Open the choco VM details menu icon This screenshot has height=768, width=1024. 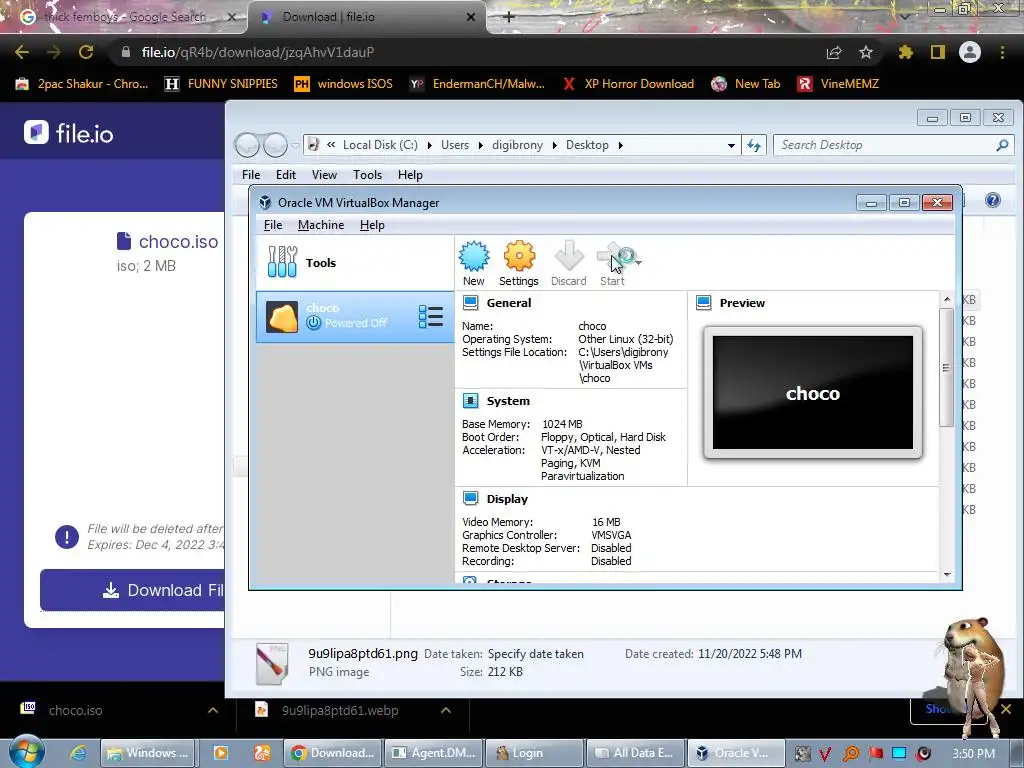(x=430, y=317)
